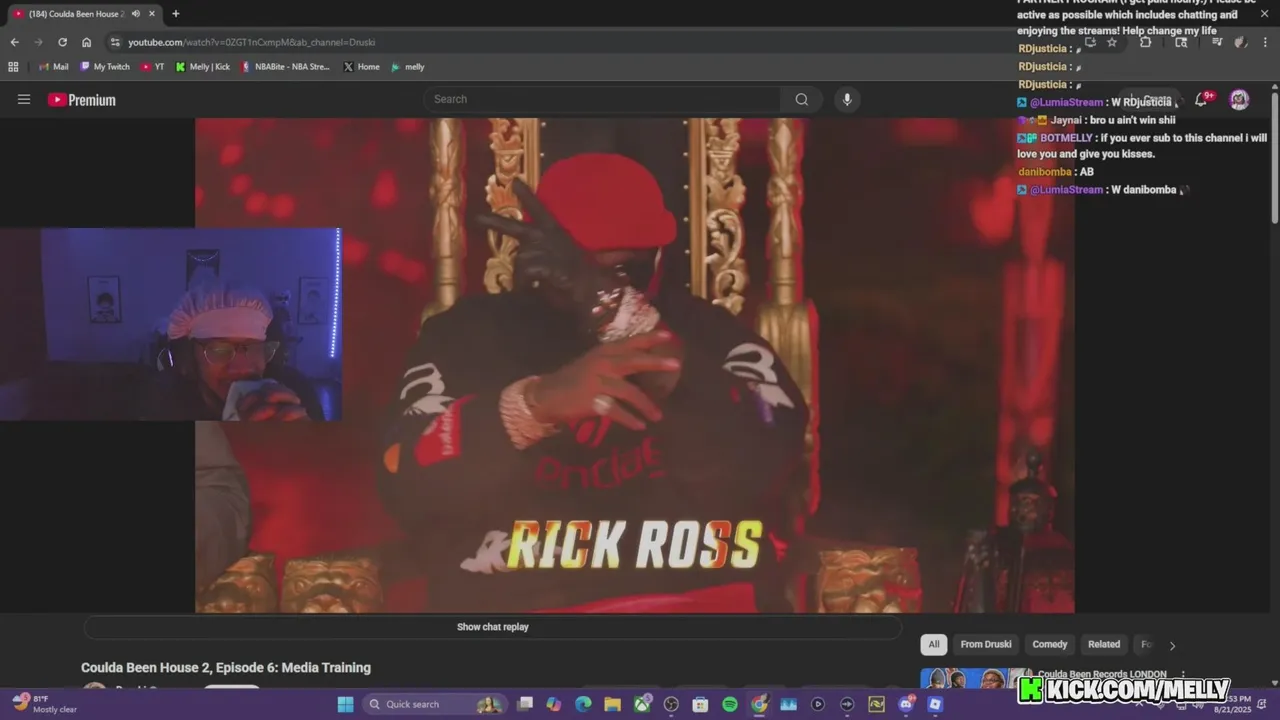Select the All filter chip
The width and height of the screenshot is (1280, 720).
[933, 644]
